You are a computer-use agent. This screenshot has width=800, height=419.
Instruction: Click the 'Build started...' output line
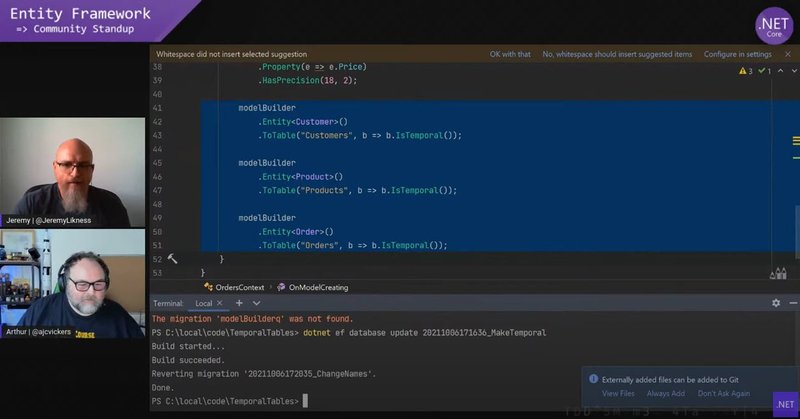coord(188,347)
